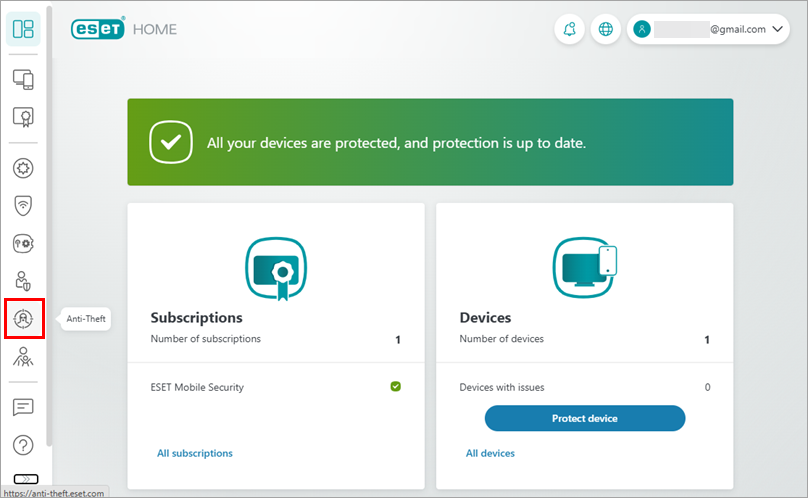Open the Devices icon in sidebar
This screenshot has height=498, width=808.
(23, 78)
